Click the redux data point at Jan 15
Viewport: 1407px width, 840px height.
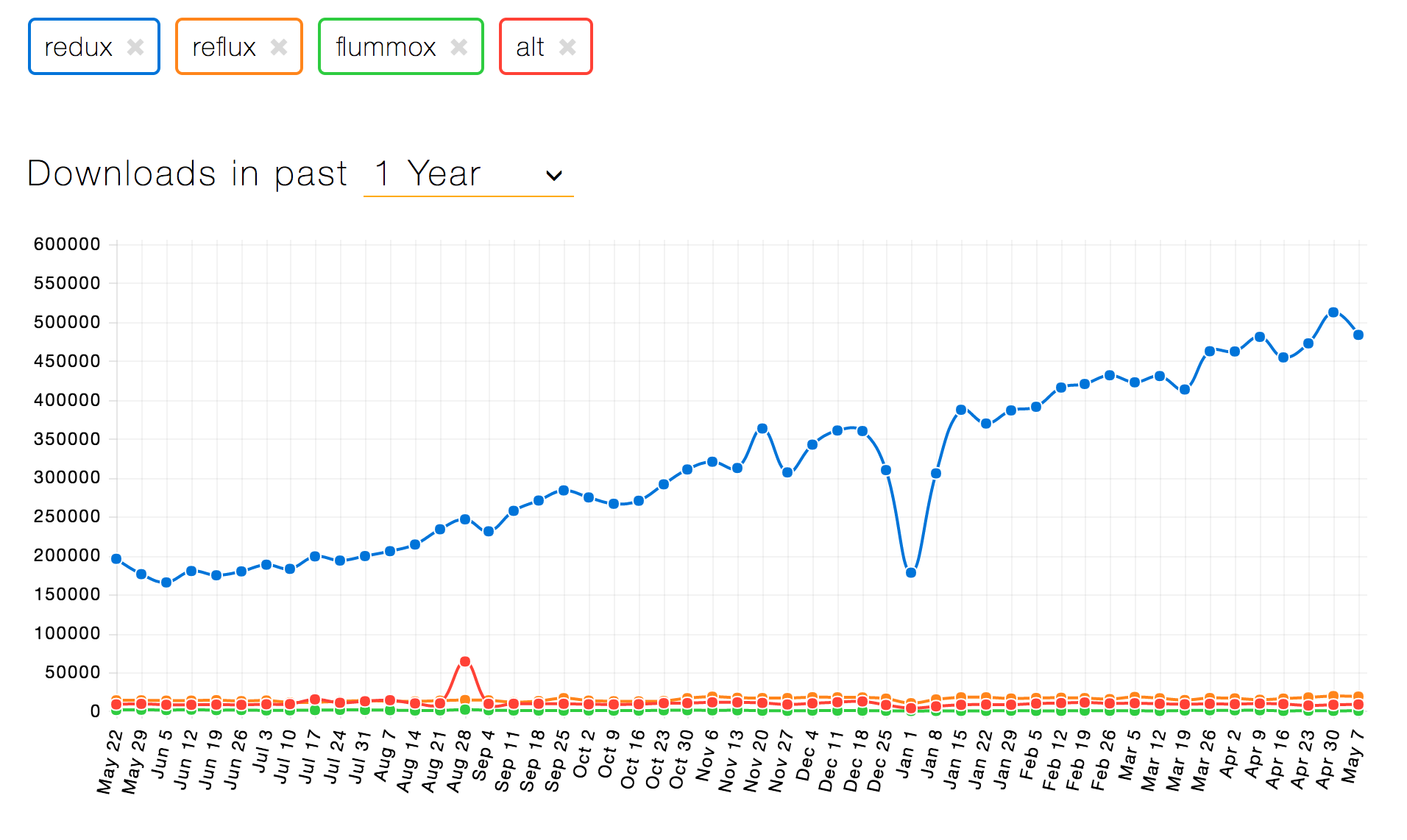[961, 410]
